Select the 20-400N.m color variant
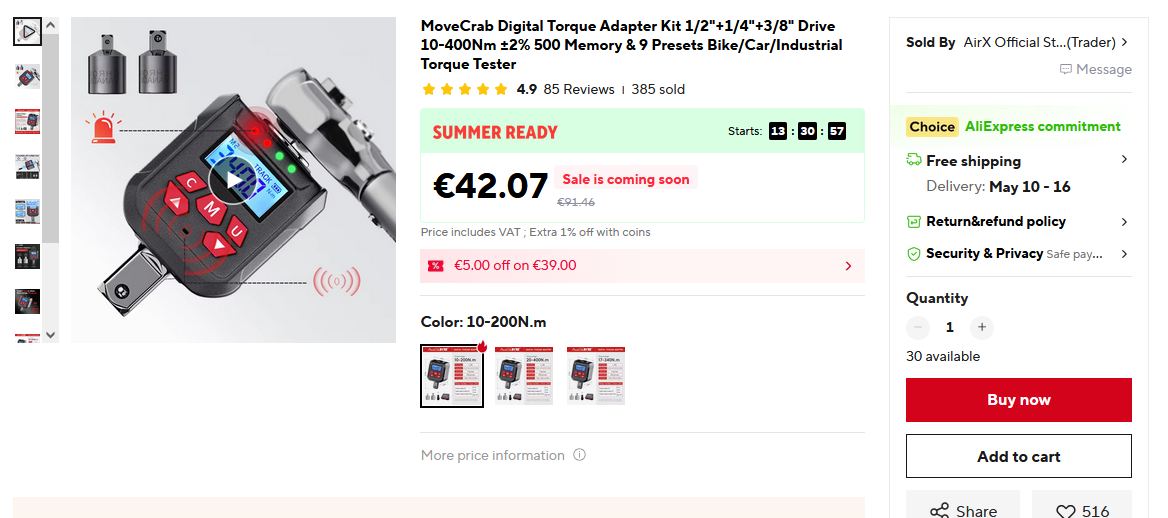The height and width of the screenshot is (518, 1168). (524, 376)
